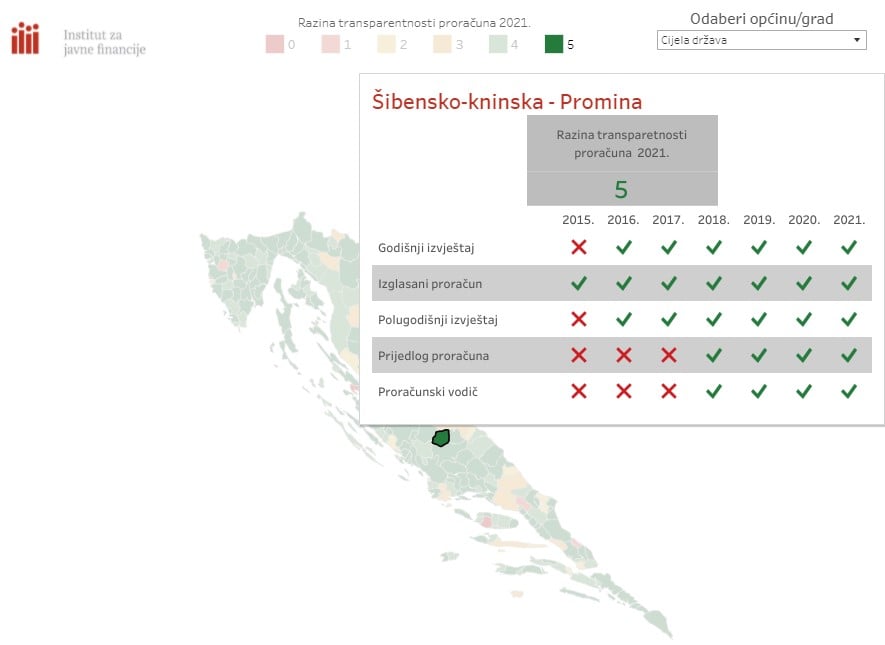Click the 2021. year column header

pos(849,220)
